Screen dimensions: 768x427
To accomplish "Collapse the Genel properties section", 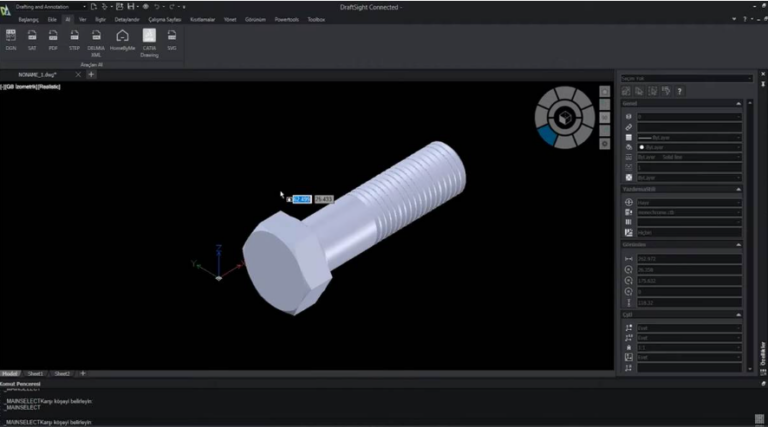I will [739, 103].
